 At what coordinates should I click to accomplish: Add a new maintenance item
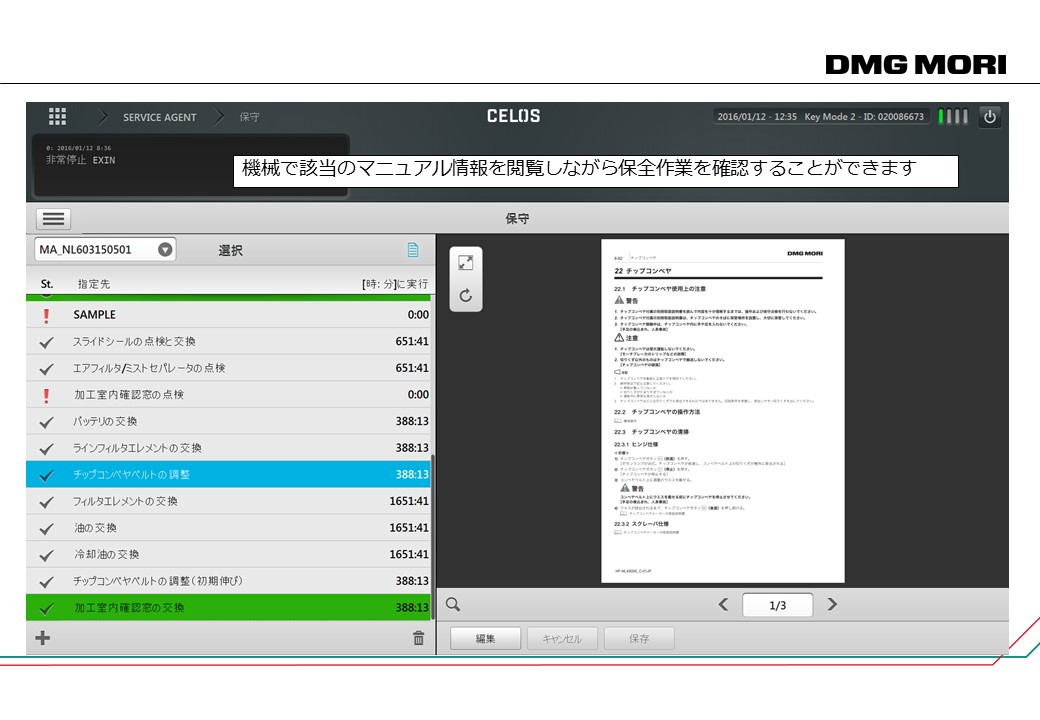(42, 638)
